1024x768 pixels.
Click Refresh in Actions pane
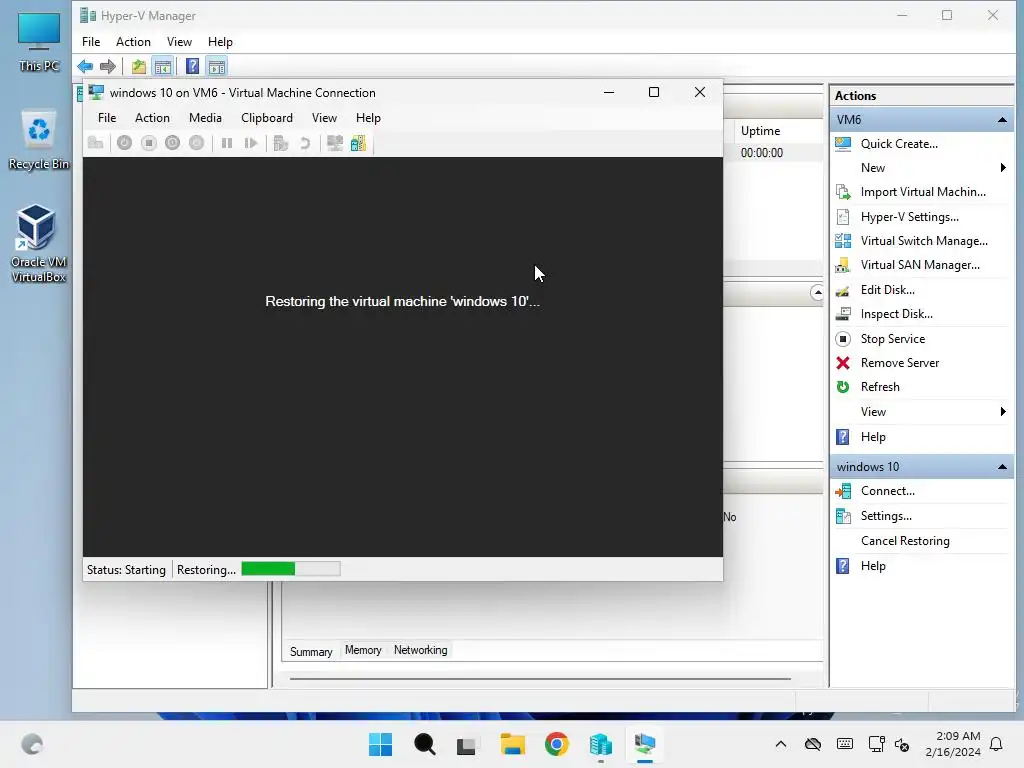880,387
